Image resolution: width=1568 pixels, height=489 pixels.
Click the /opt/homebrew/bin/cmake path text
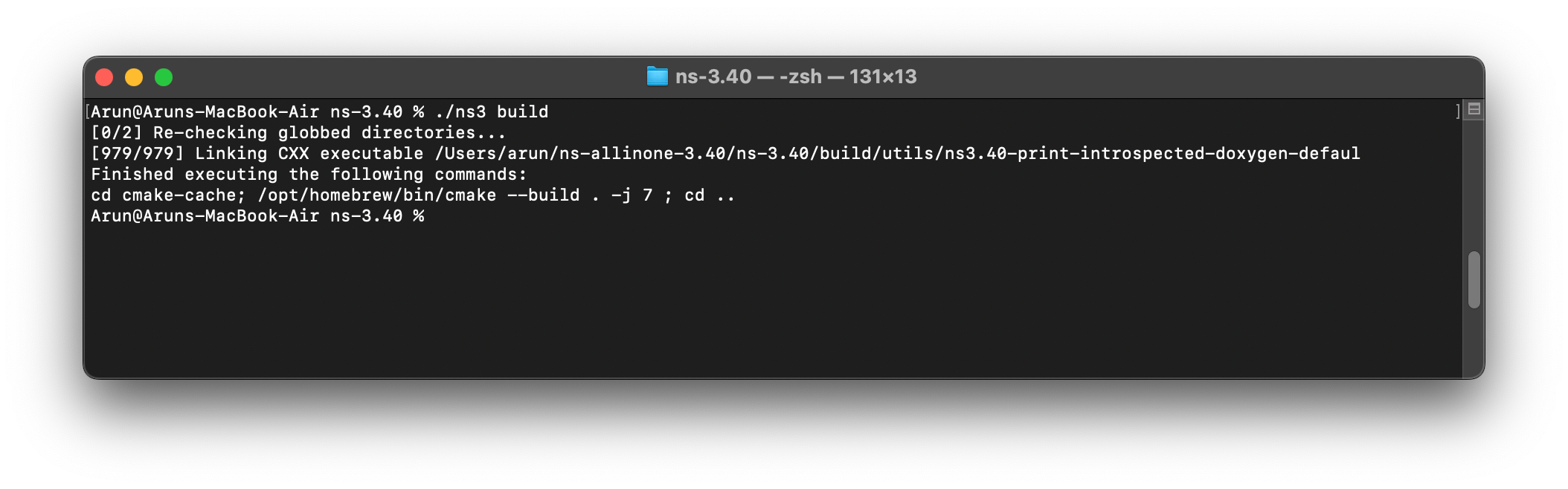tap(377, 195)
